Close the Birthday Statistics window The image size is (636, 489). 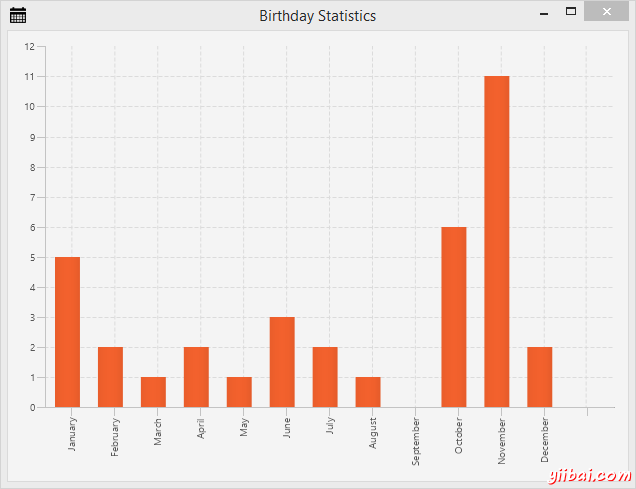(607, 13)
